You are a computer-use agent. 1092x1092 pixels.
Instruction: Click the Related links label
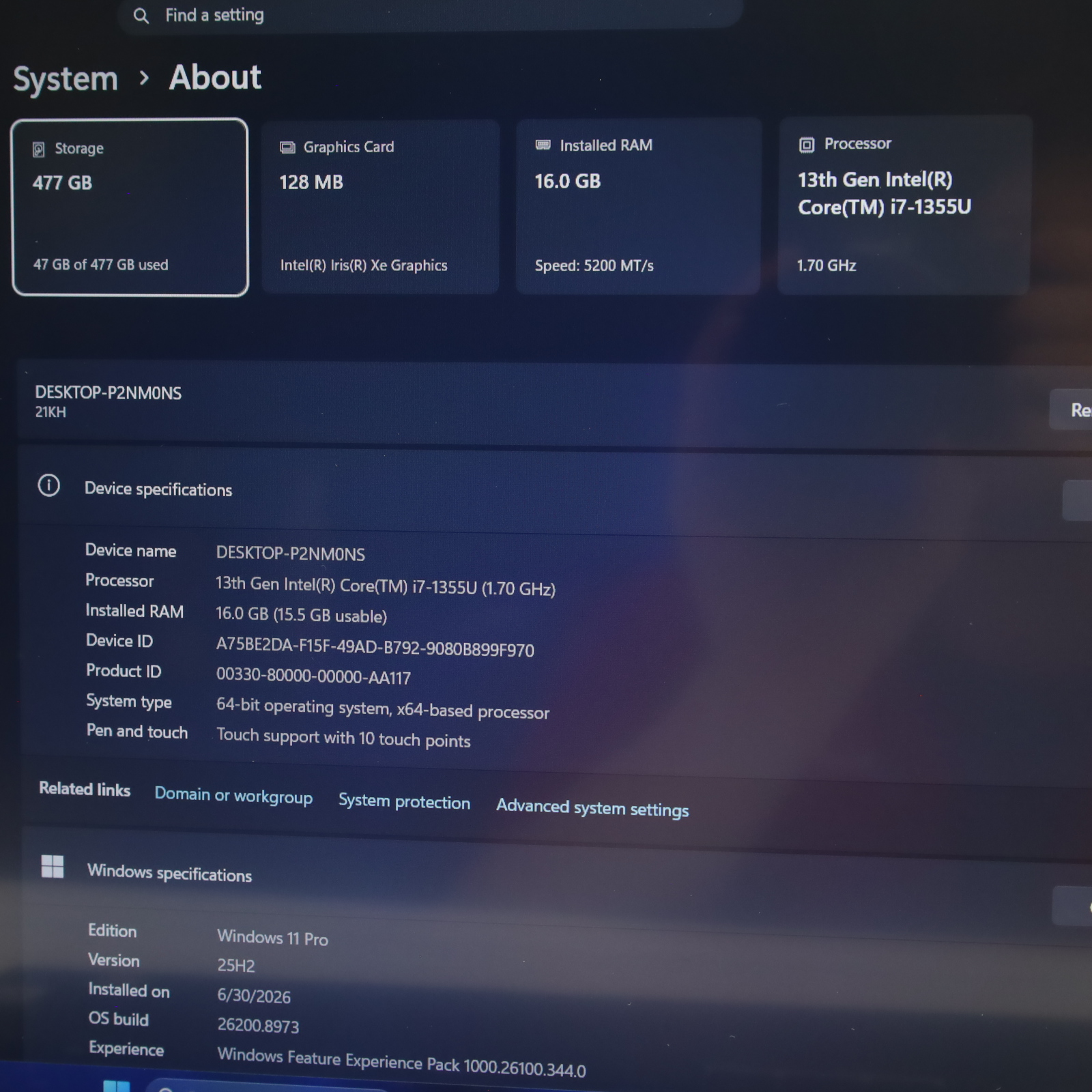(85, 789)
